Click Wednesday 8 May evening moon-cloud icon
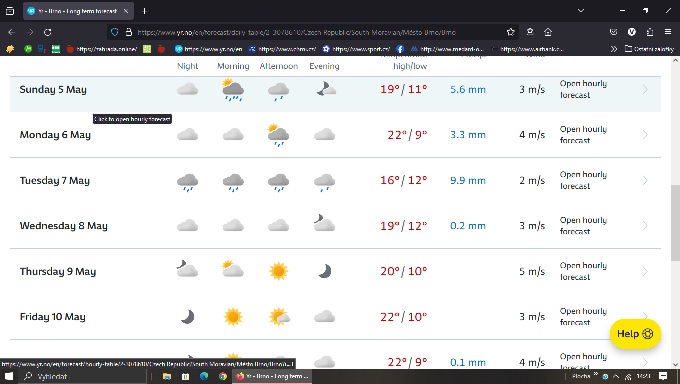680x384 pixels. tap(324, 223)
